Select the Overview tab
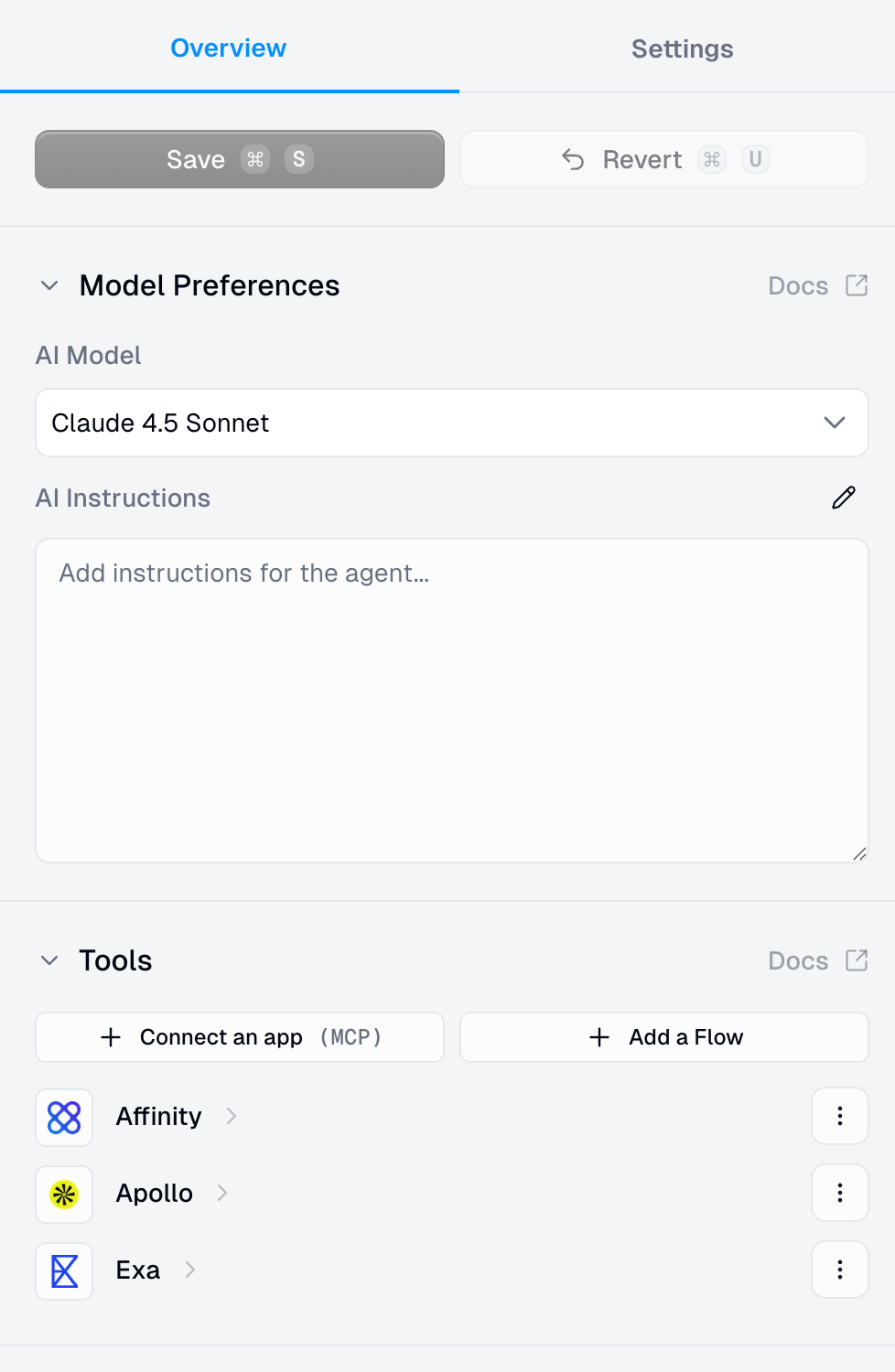 (x=228, y=48)
